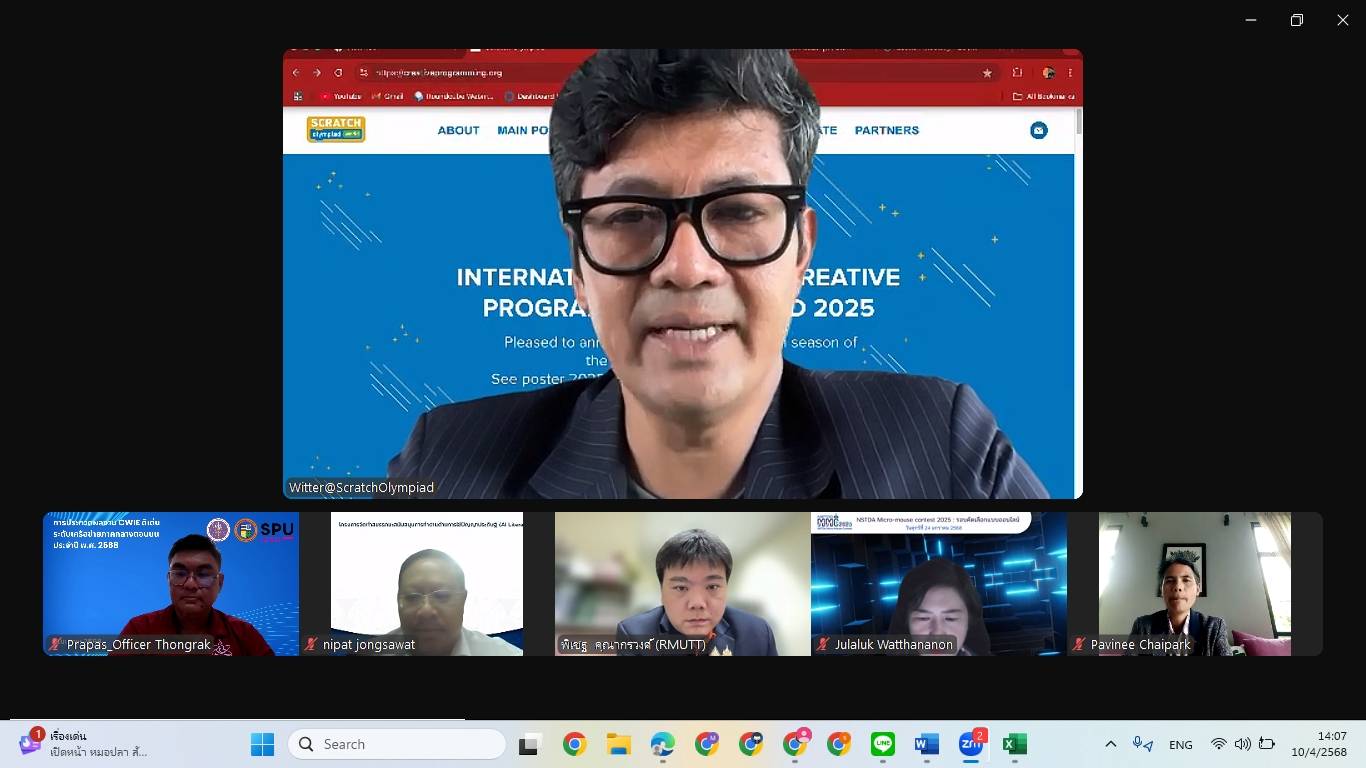The width and height of the screenshot is (1366, 768).
Task: Click the speaker volume tray icon
Action: [x=1242, y=744]
